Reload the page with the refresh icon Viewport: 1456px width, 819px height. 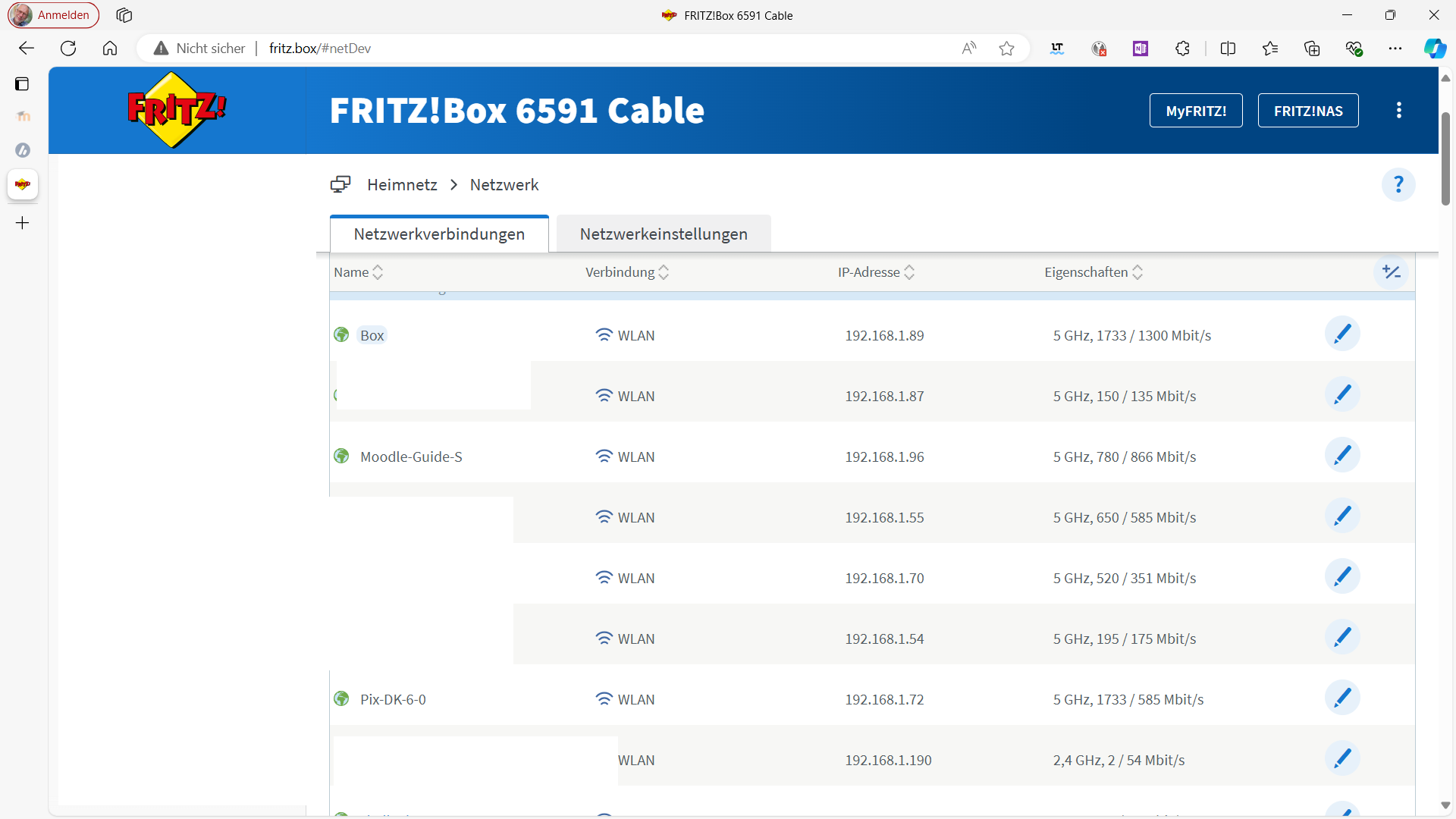[x=68, y=49]
